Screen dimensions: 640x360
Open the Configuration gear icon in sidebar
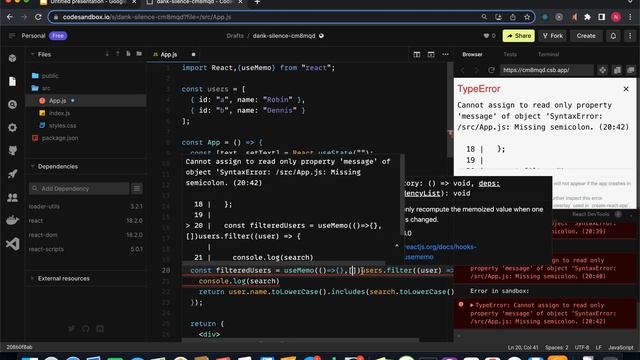click(12, 128)
